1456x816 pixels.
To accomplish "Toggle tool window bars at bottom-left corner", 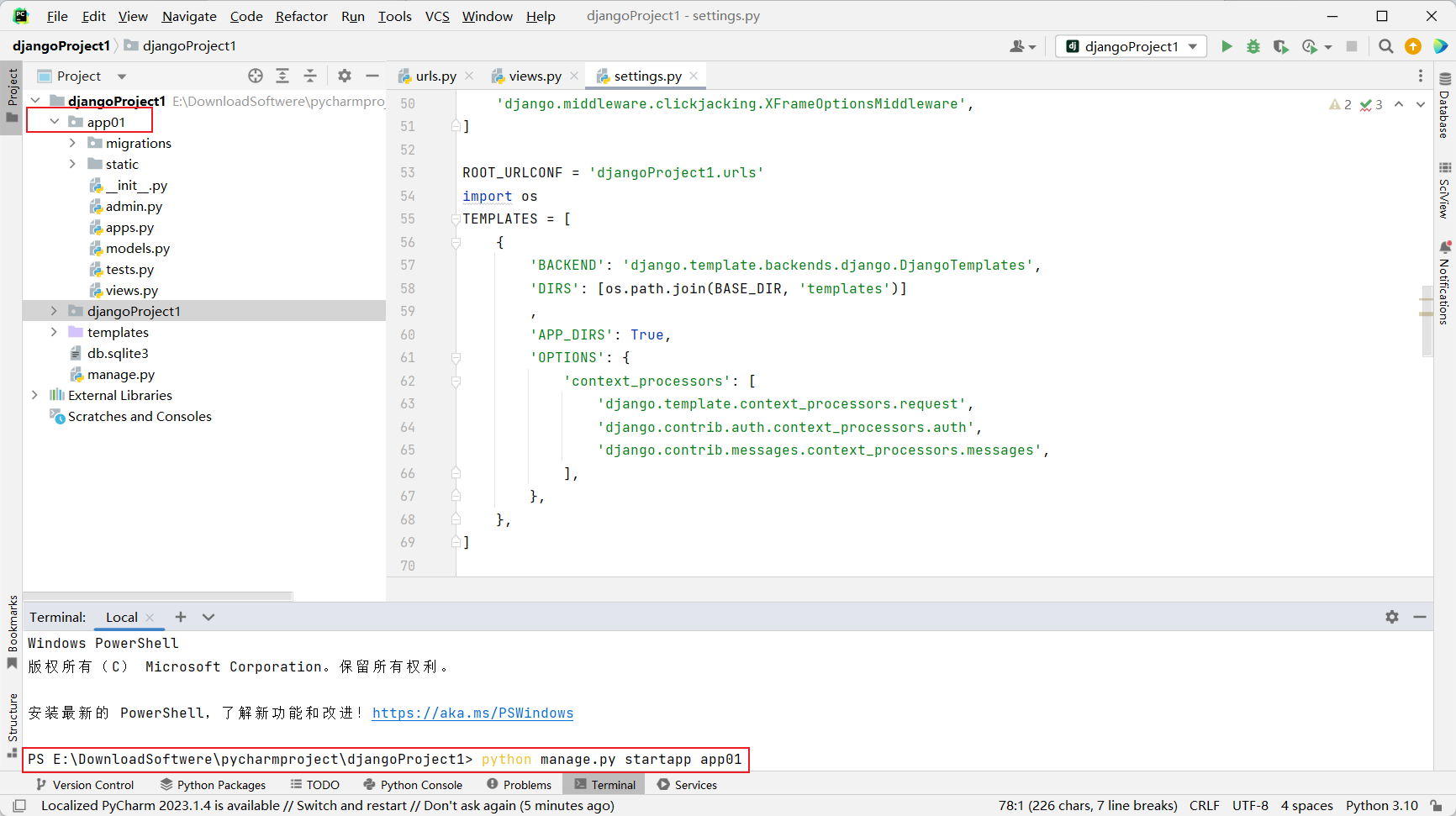I will (19, 805).
